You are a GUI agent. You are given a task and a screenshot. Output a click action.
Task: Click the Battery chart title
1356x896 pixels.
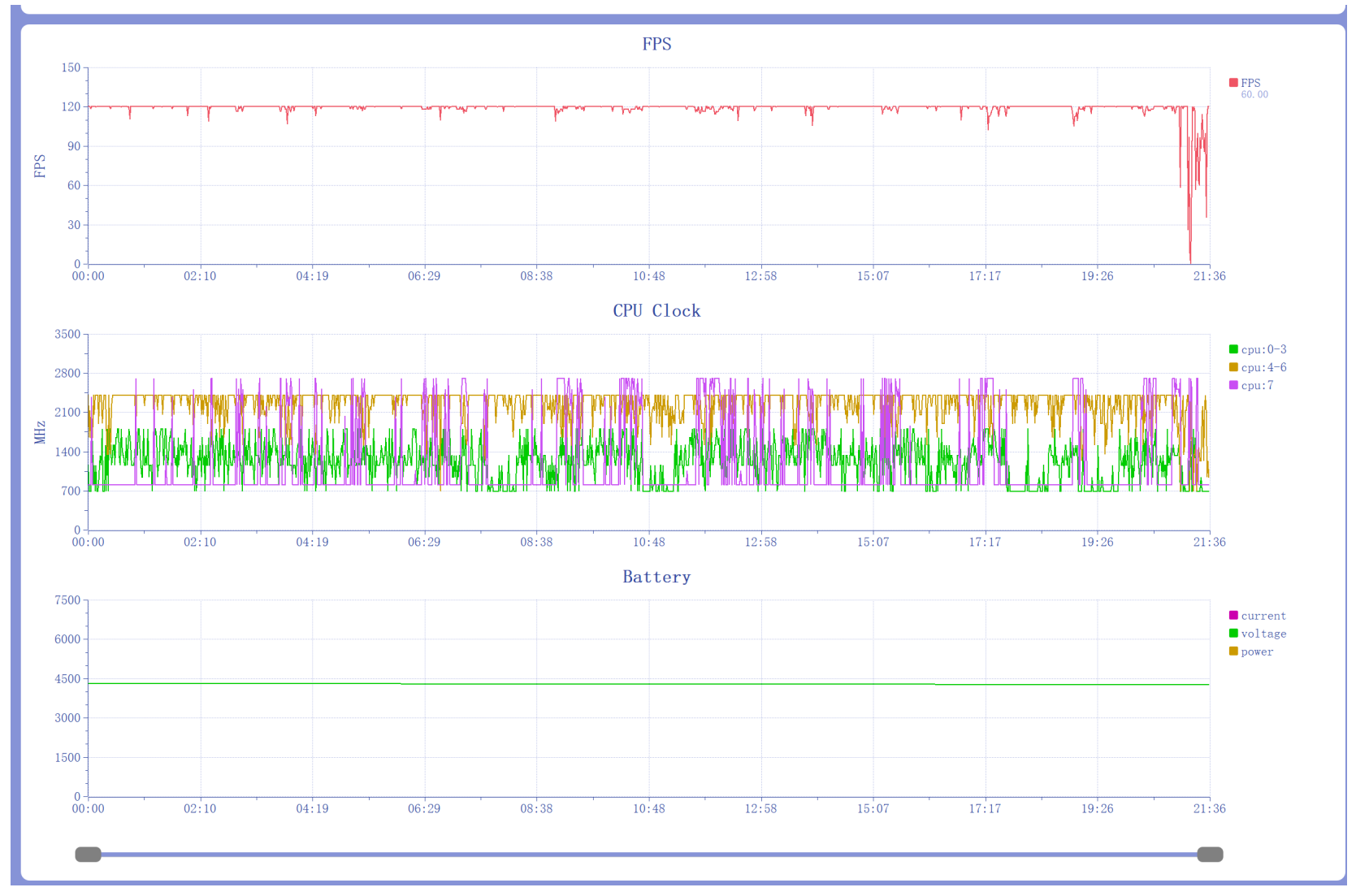click(x=656, y=577)
